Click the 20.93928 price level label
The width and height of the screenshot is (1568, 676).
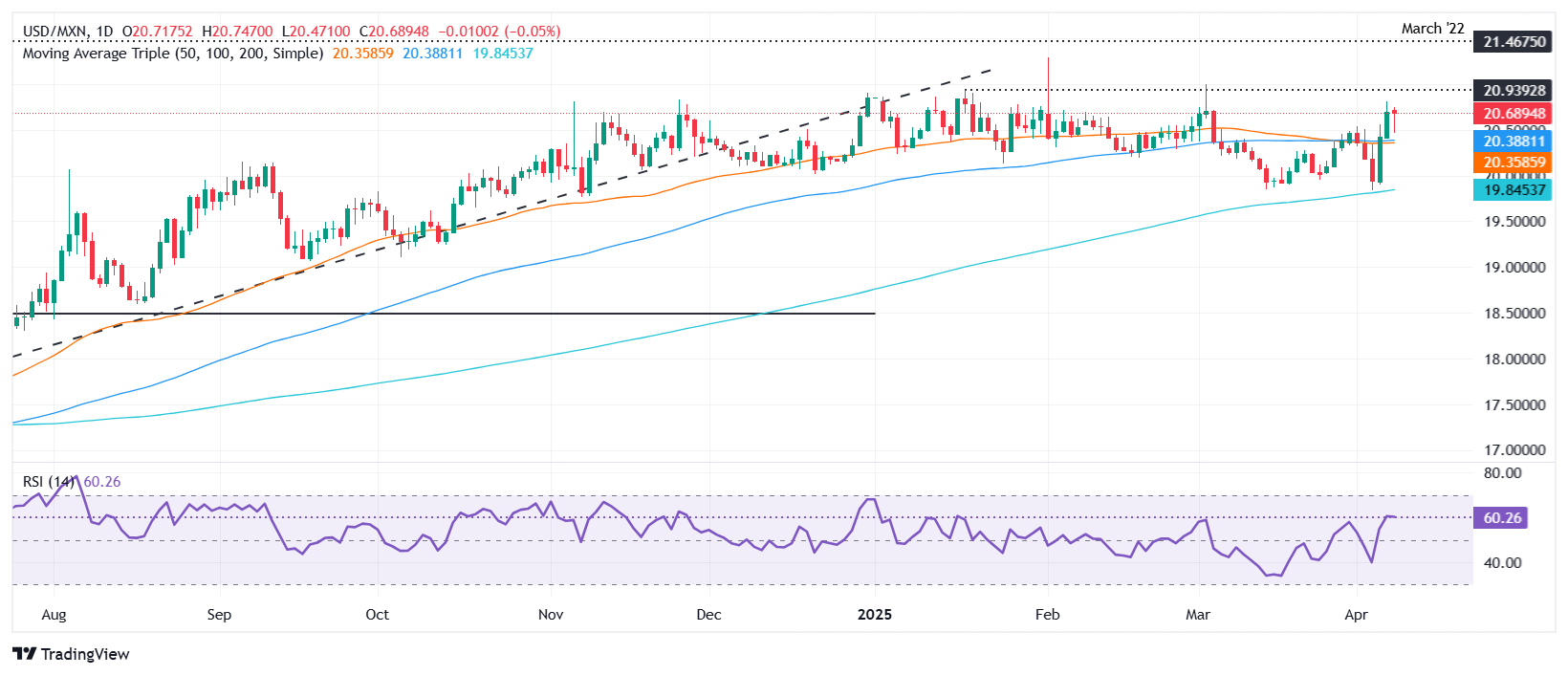pyautogui.click(x=1514, y=91)
